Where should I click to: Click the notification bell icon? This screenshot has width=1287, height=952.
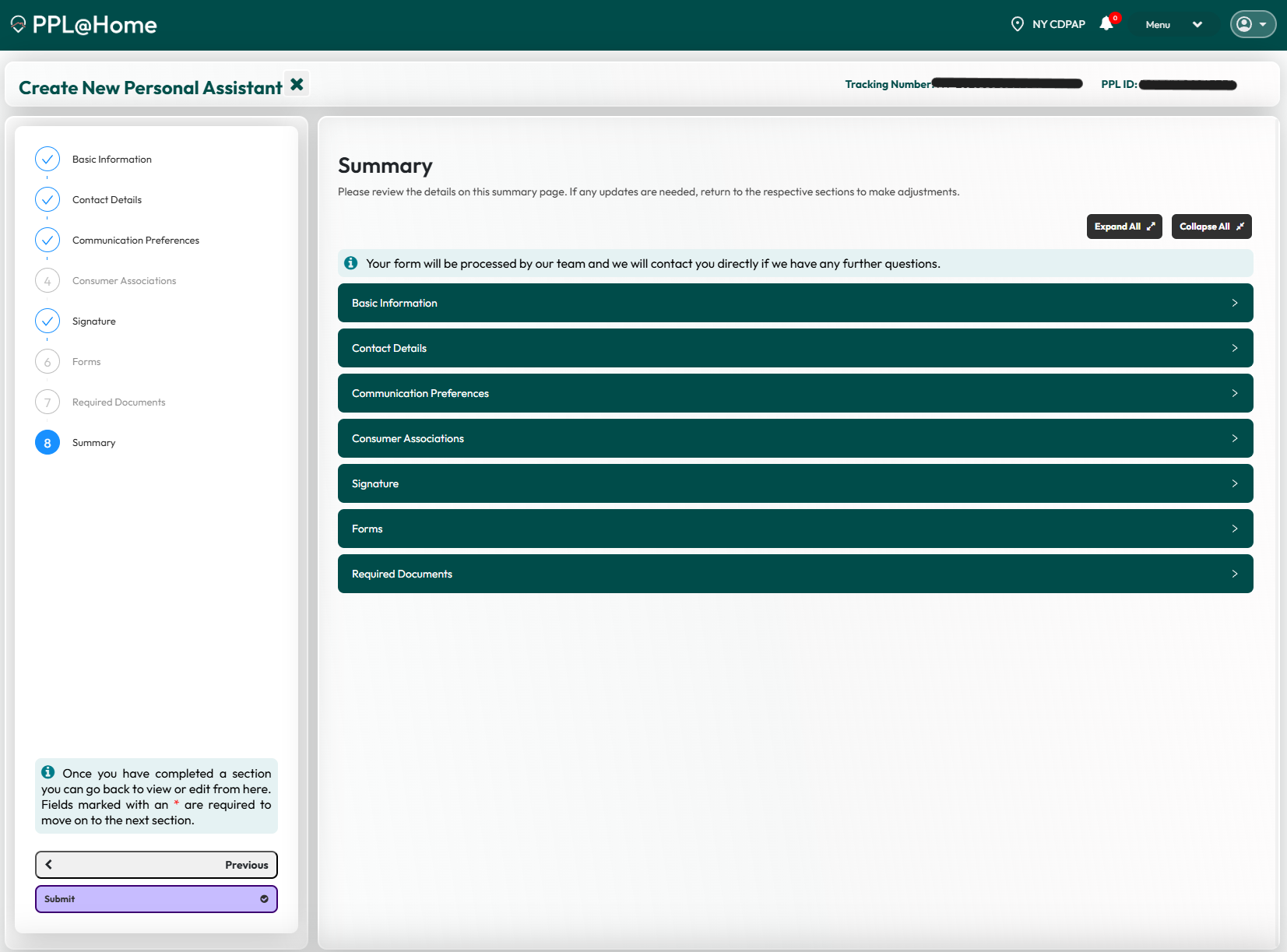point(1106,24)
